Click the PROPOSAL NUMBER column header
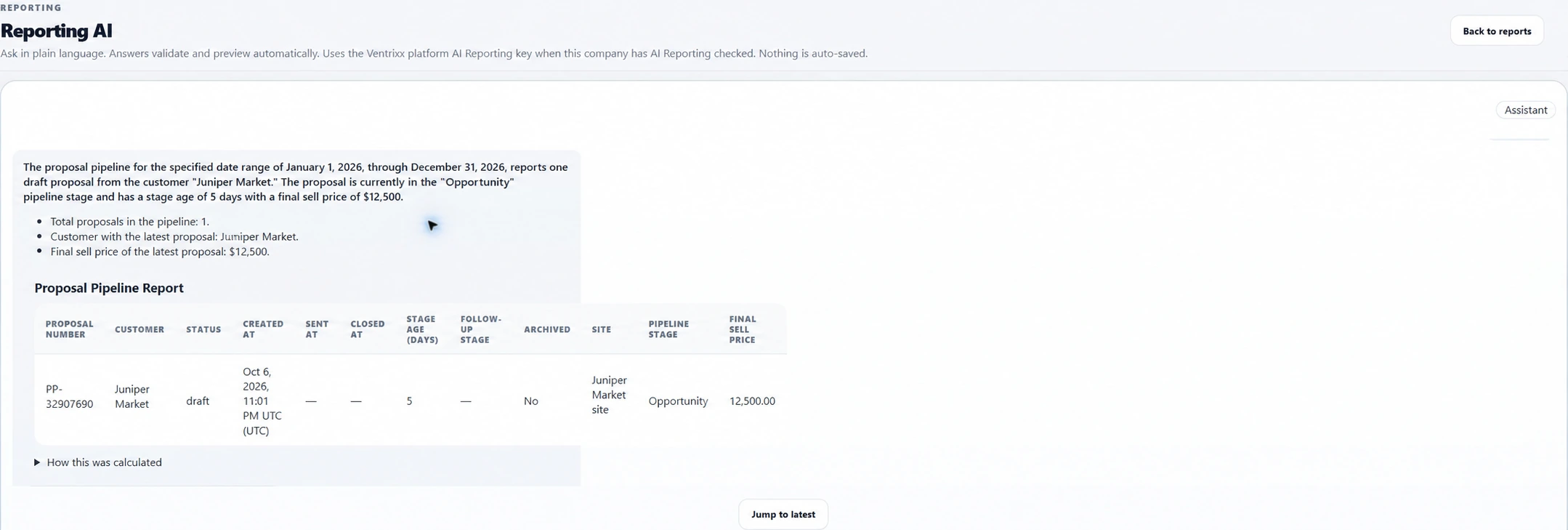Viewport: 1568px width, 530px height. point(70,329)
